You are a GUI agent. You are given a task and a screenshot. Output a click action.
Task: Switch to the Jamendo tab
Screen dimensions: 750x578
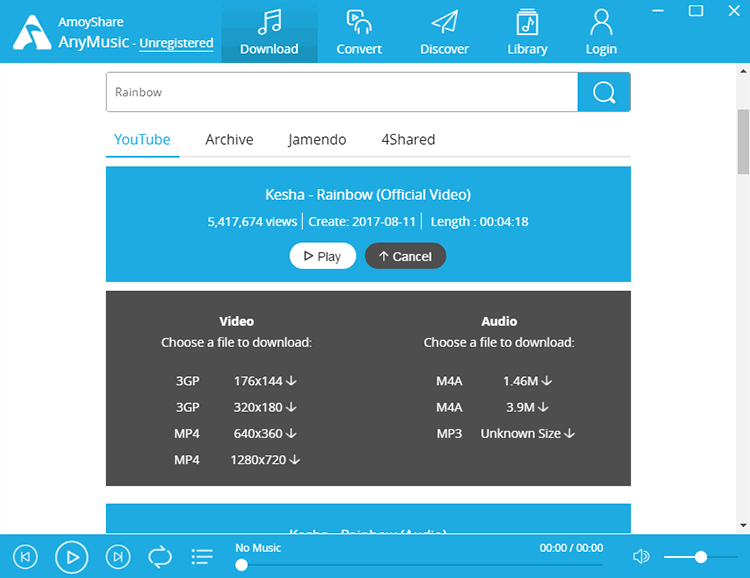click(x=317, y=140)
